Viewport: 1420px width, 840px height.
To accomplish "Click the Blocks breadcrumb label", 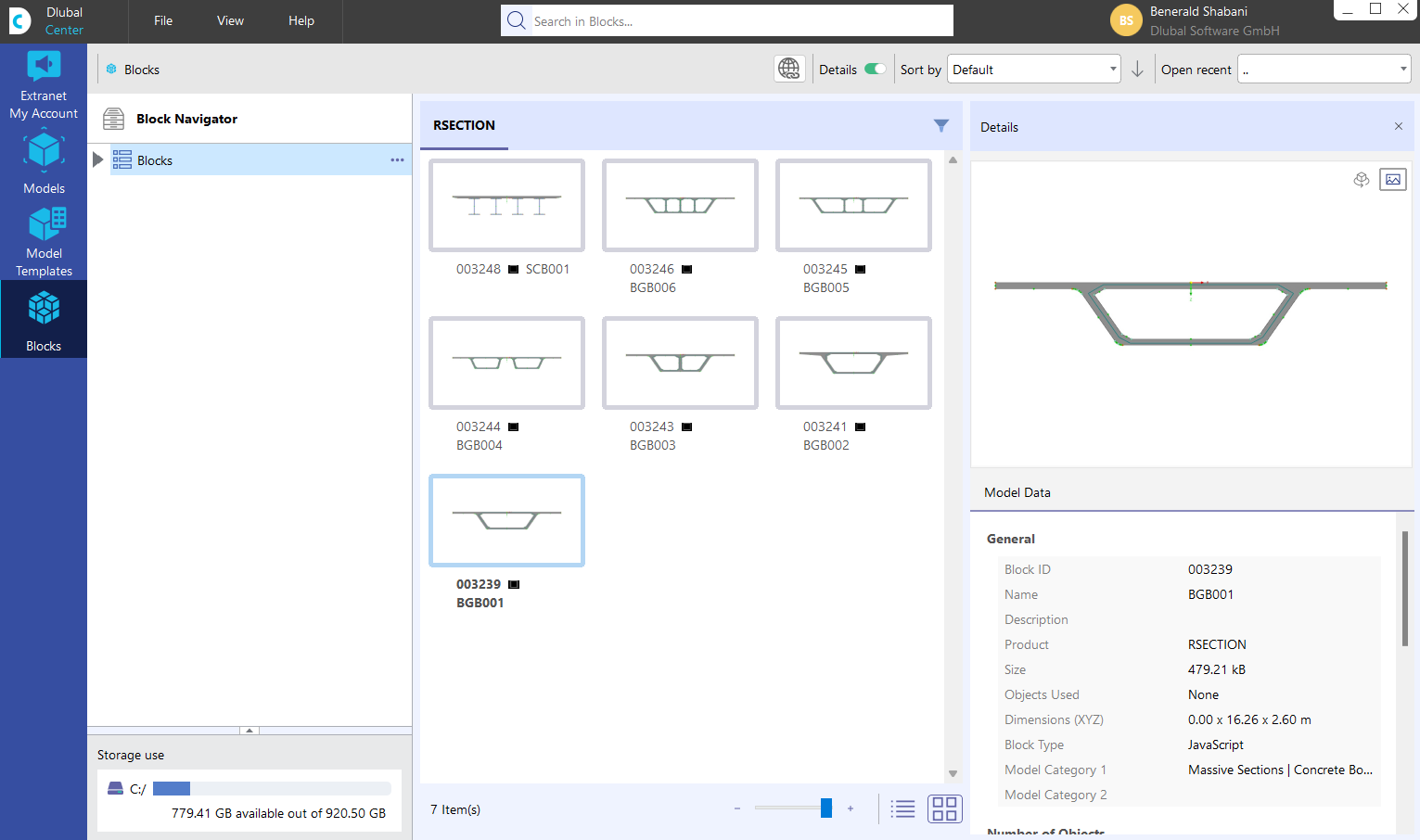I will point(142,70).
